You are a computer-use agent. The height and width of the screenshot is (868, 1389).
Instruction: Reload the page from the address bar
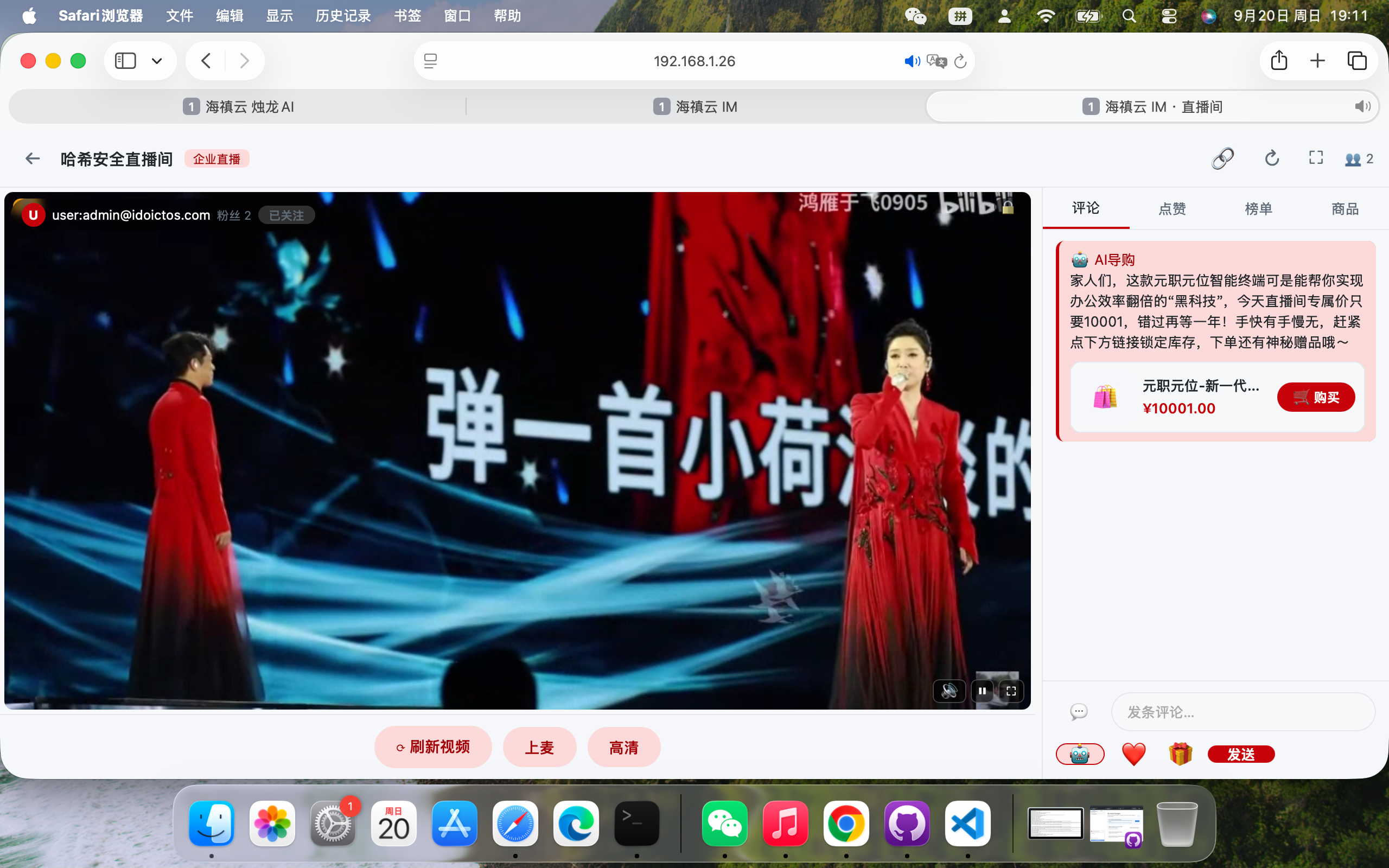click(960, 61)
